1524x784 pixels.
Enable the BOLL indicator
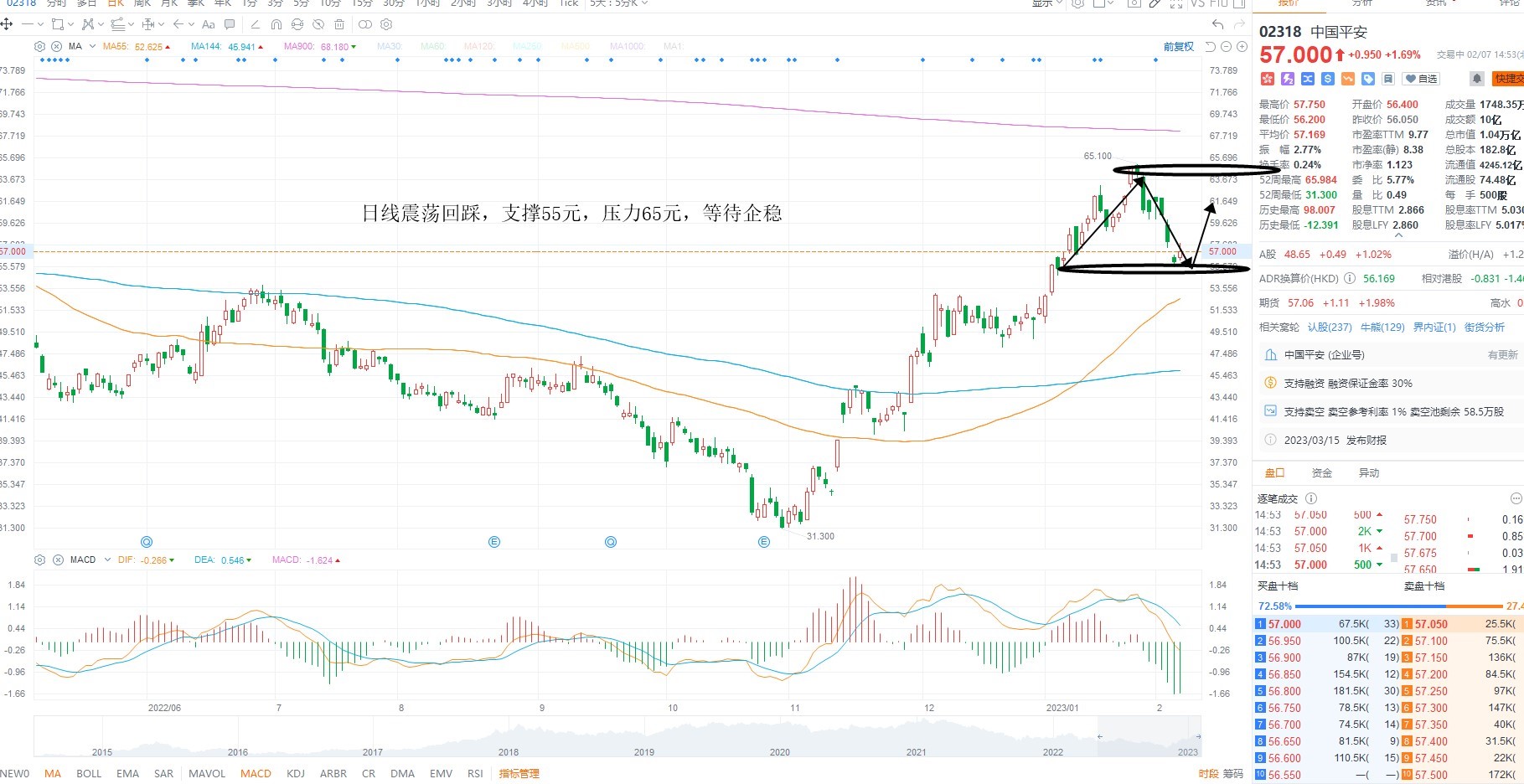[x=89, y=773]
